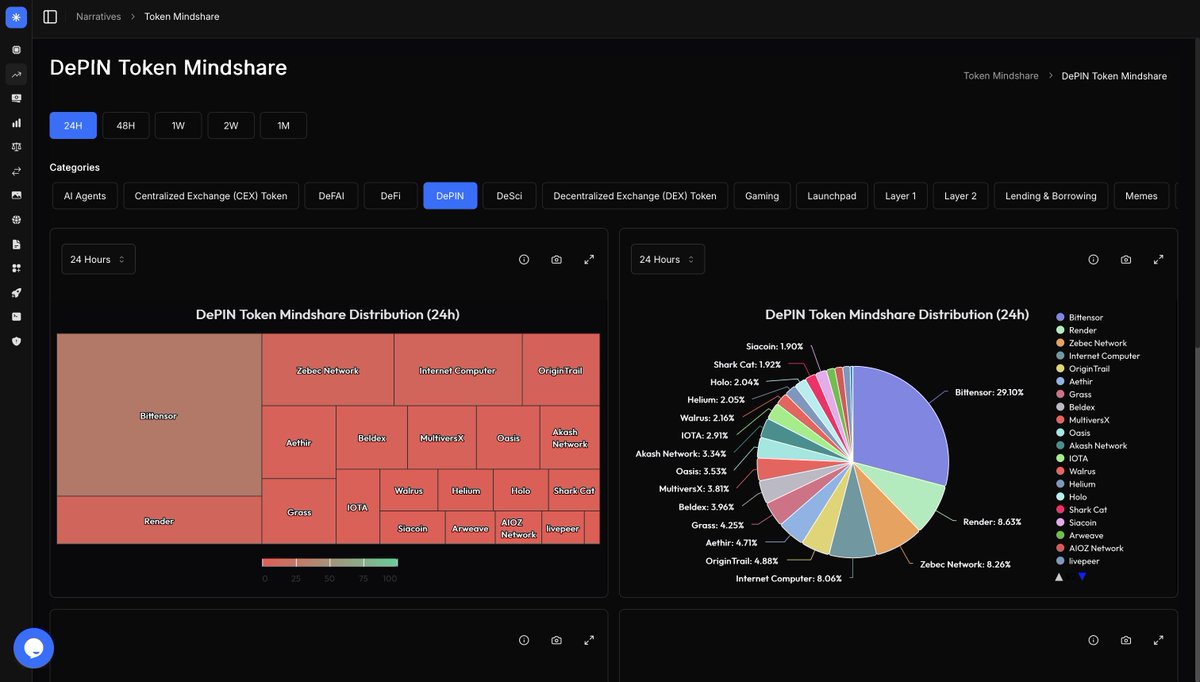Open the chat support bubble
Image resolution: width=1200 pixels, height=682 pixels.
point(33,648)
